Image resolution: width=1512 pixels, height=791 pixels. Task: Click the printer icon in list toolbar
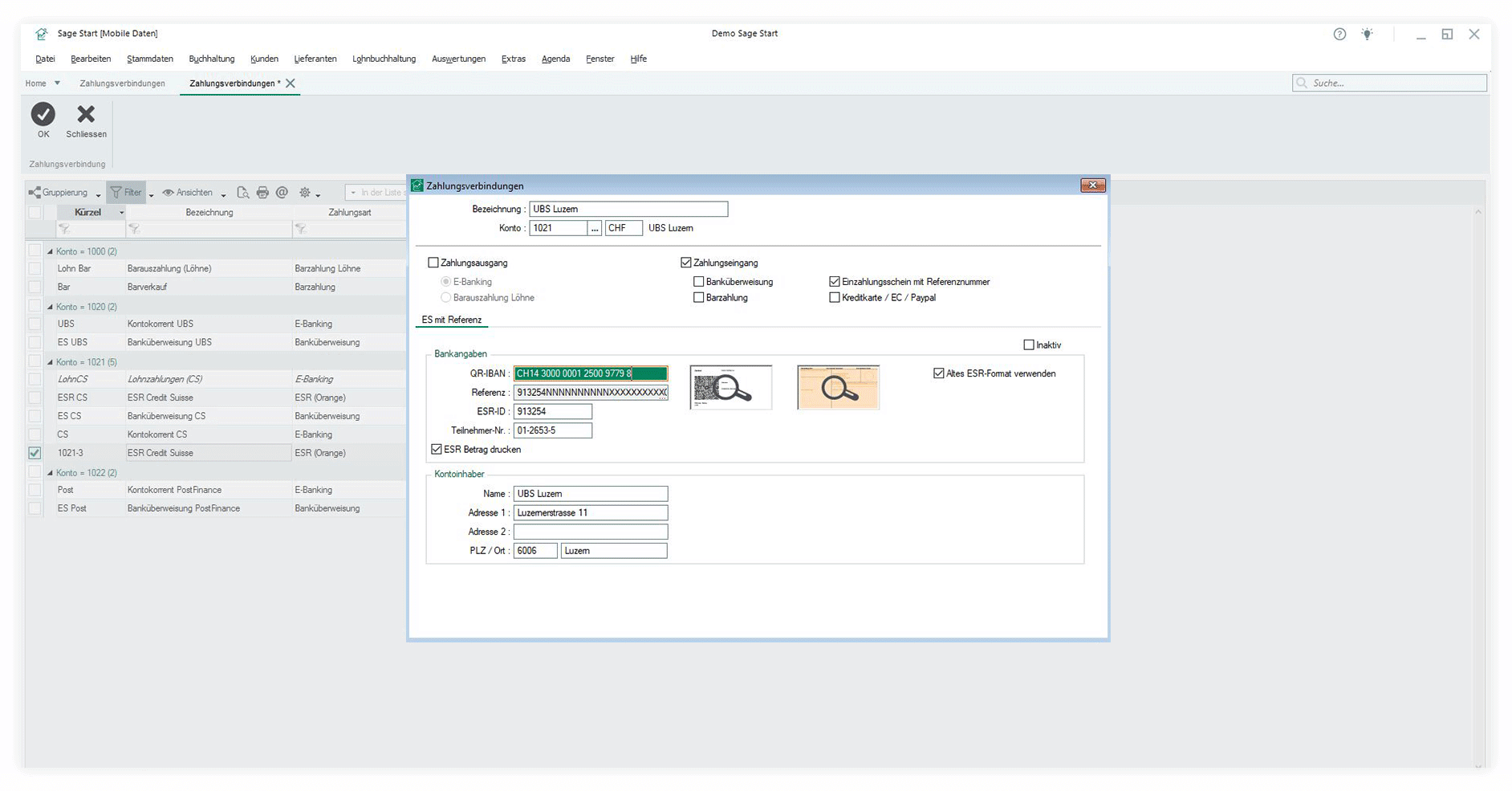tap(262, 193)
